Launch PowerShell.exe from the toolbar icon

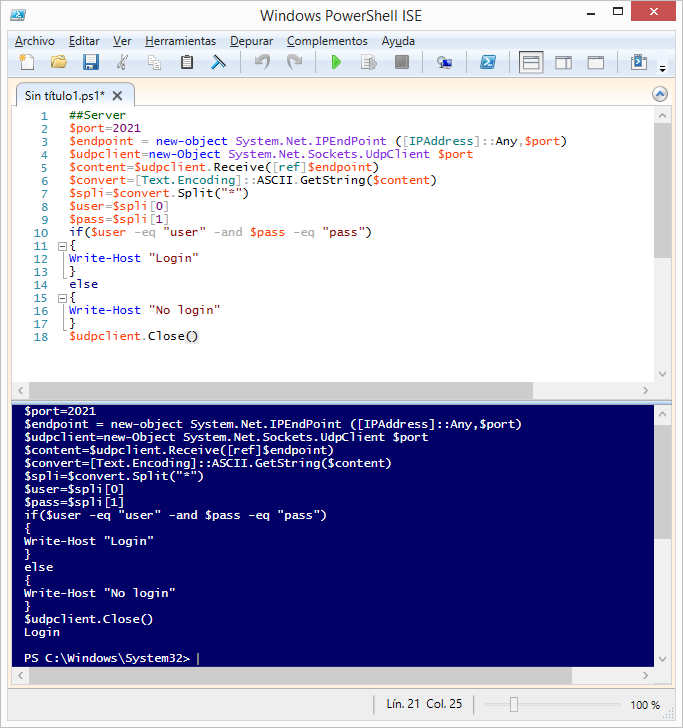pos(488,63)
